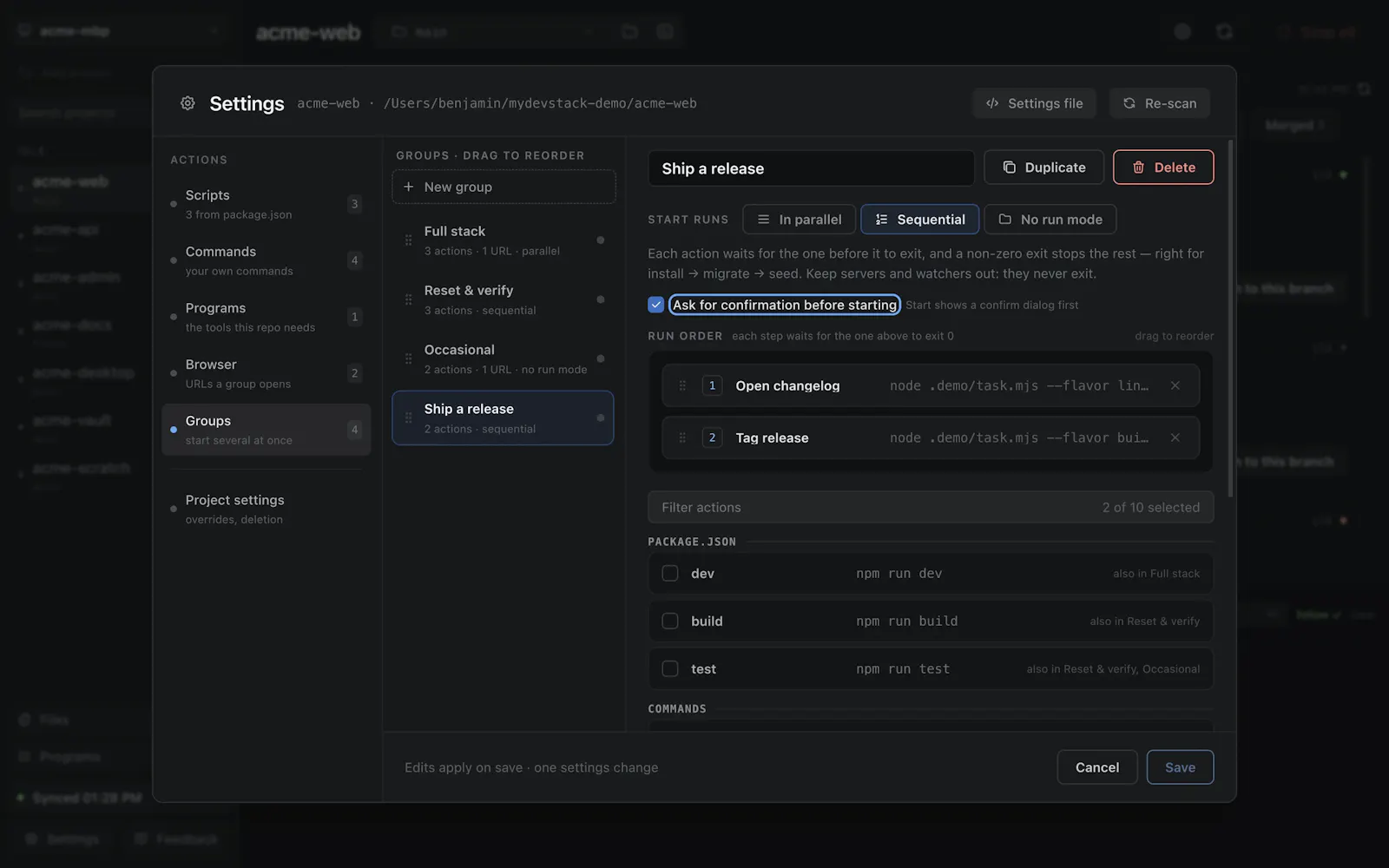Click 'also in Full stack' note
The height and width of the screenshot is (868, 1389).
pos(1156,574)
